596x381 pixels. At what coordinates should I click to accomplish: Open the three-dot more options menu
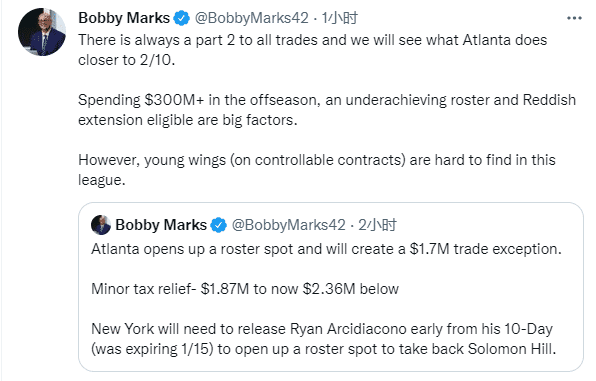(x=574, y=18)
